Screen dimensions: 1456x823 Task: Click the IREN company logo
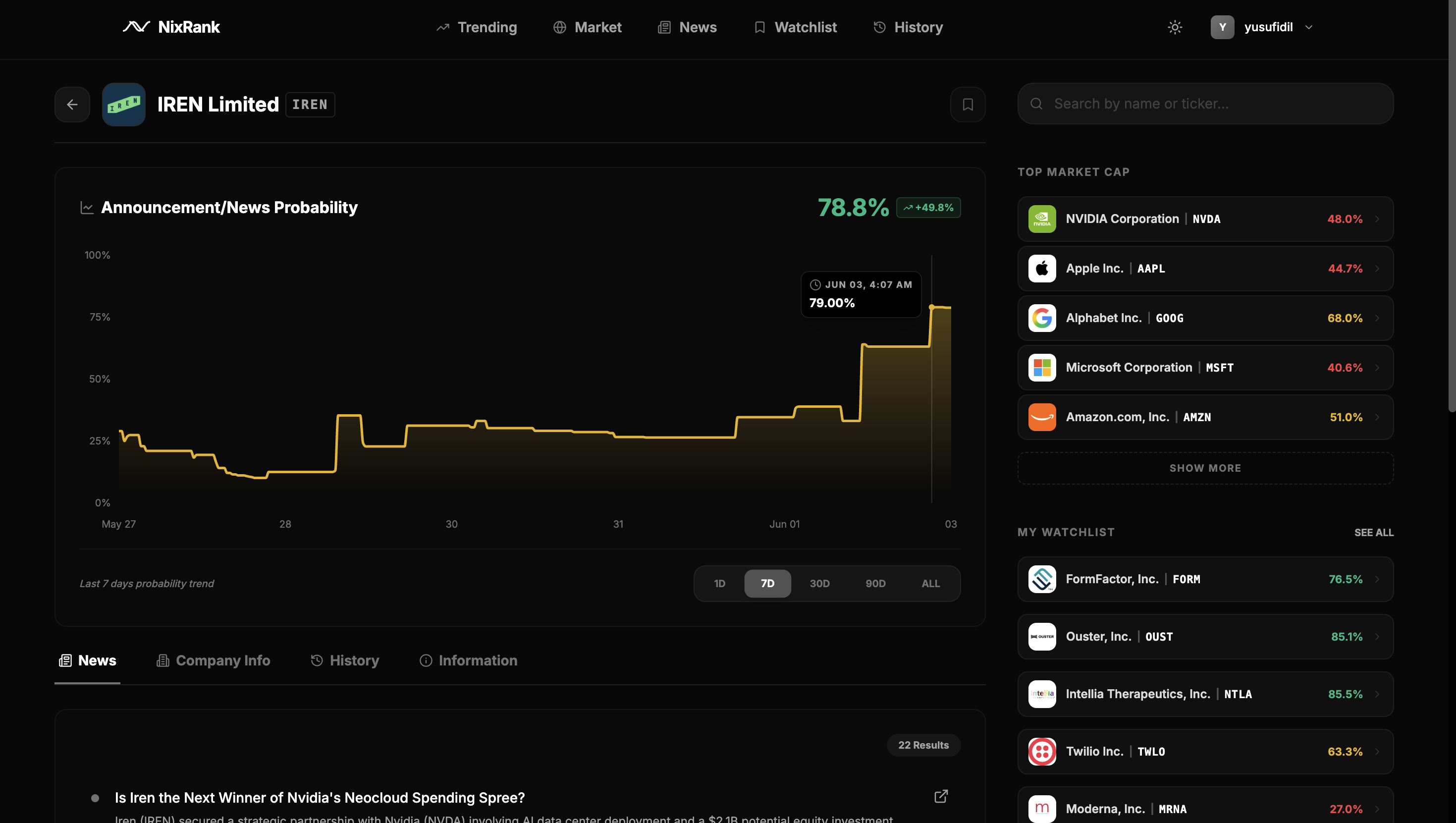pos(123,104)
